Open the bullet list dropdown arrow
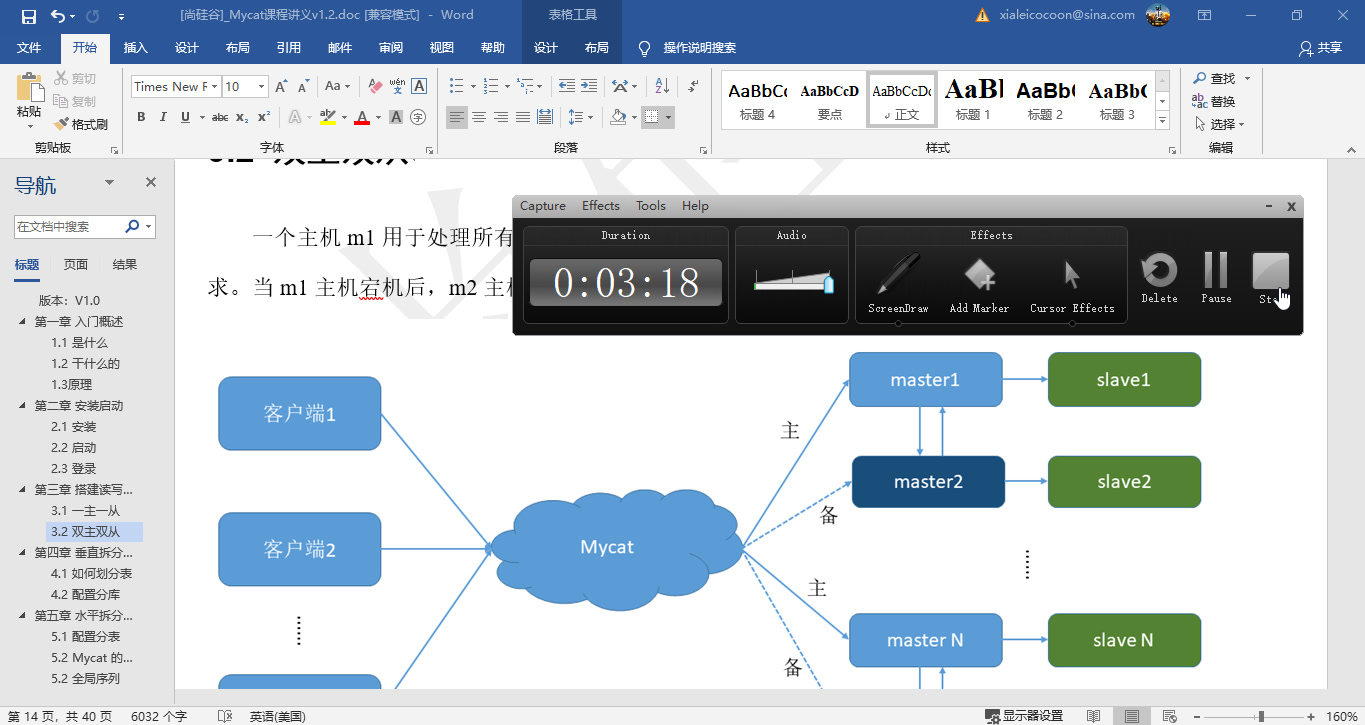This screenshot has width=1365, height=725. [x=472, y=86]
